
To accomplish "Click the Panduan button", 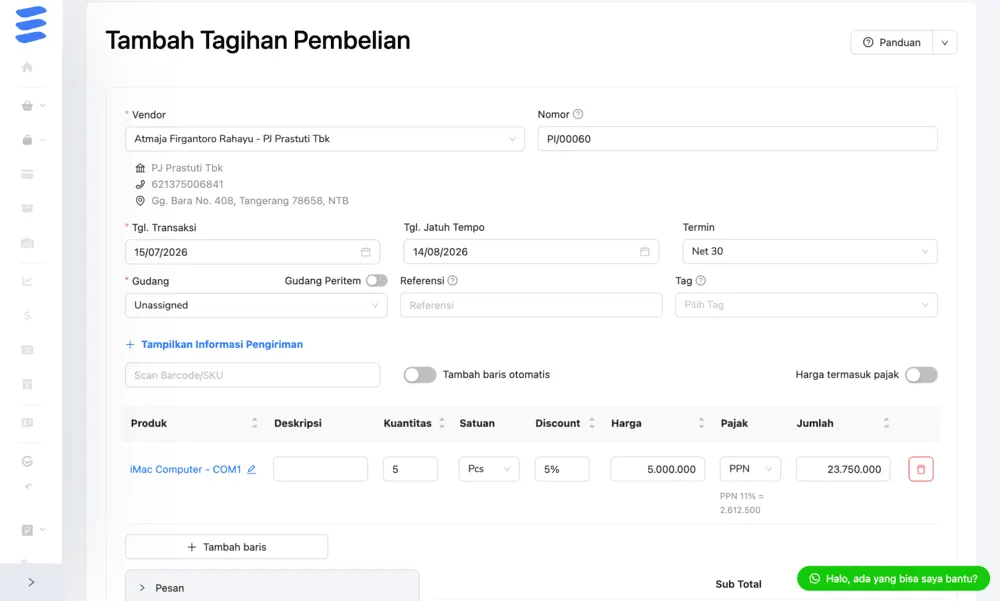I will (x=892, y=43).
